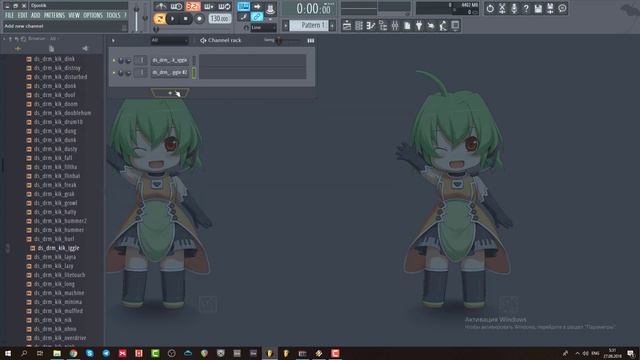Click the tempo tapper icon
The image size is (640, 360).
pos(431,26)
